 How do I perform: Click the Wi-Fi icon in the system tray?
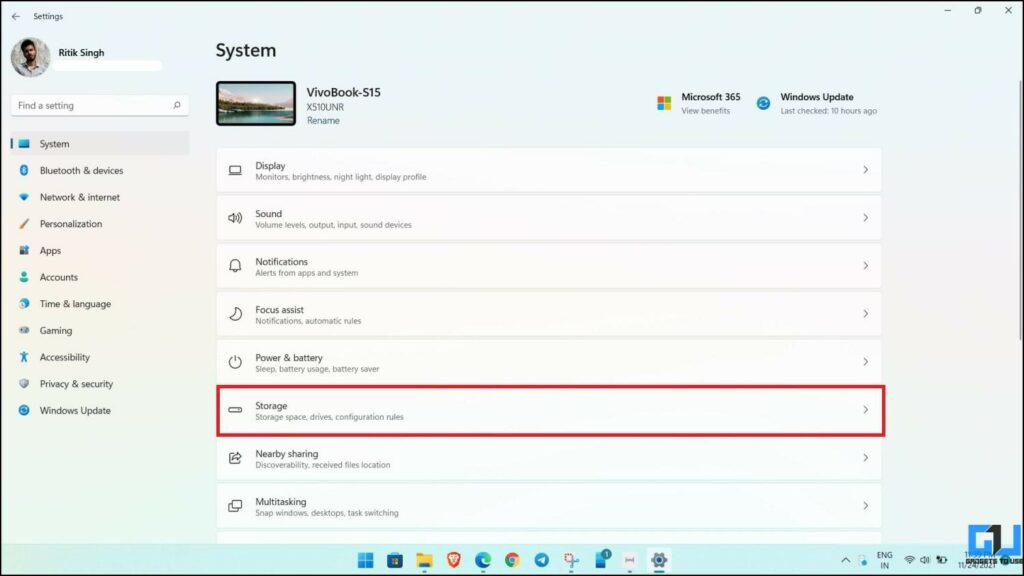click(x=908, y=560)
